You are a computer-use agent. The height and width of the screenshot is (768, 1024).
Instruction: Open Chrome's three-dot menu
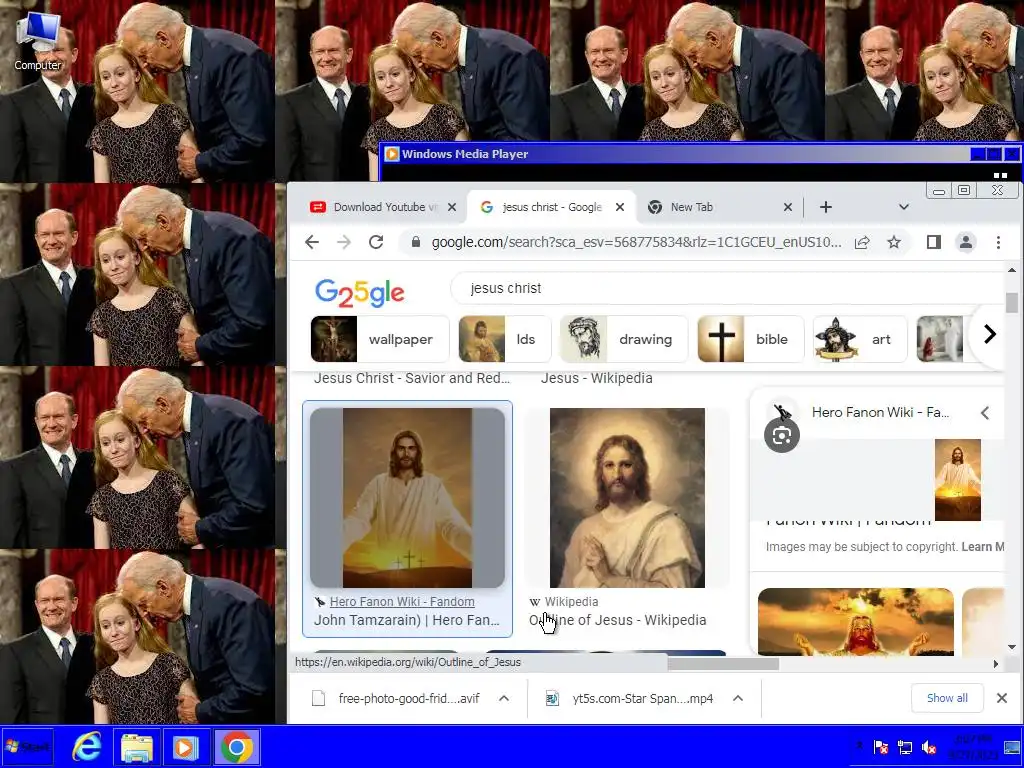click(x=998, y=242)
